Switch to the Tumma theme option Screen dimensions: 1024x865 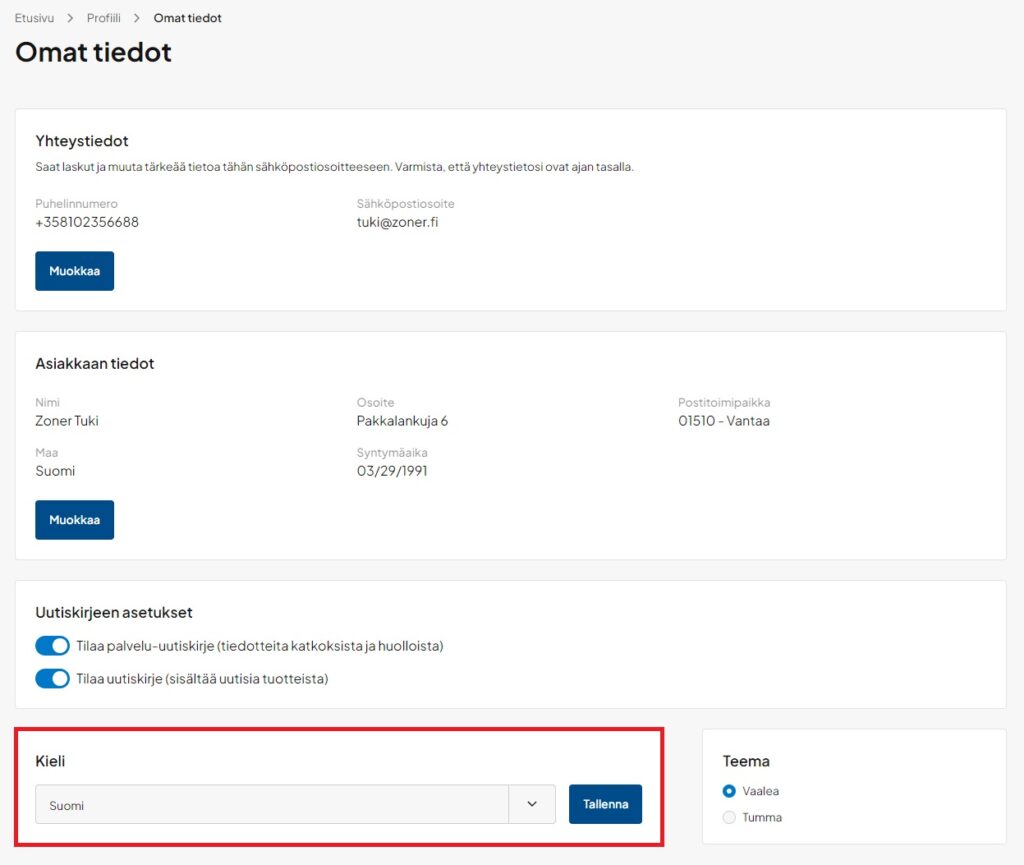729,817
